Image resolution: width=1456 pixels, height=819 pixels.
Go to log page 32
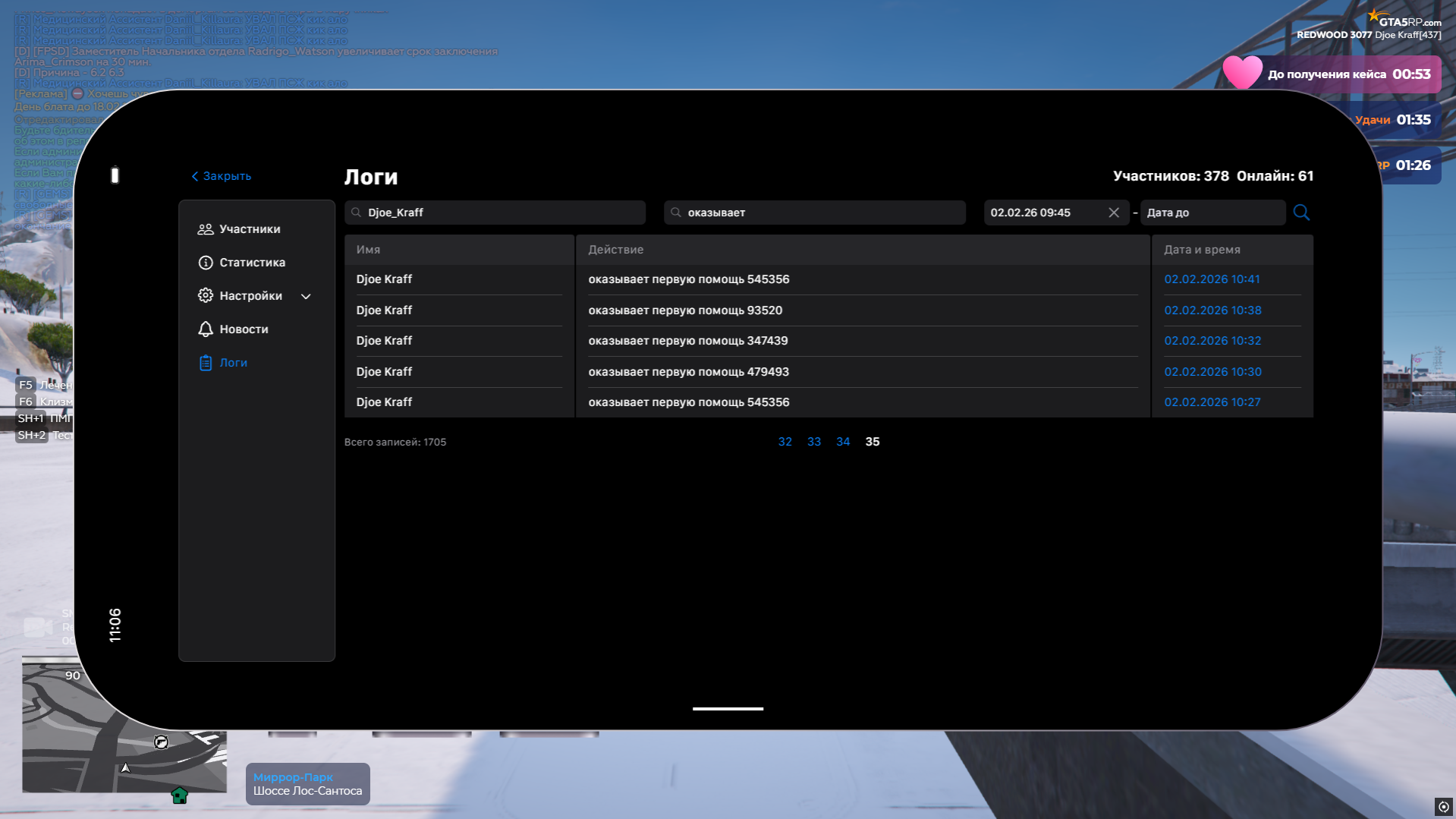pyautogui.click(x=785, y=442)
